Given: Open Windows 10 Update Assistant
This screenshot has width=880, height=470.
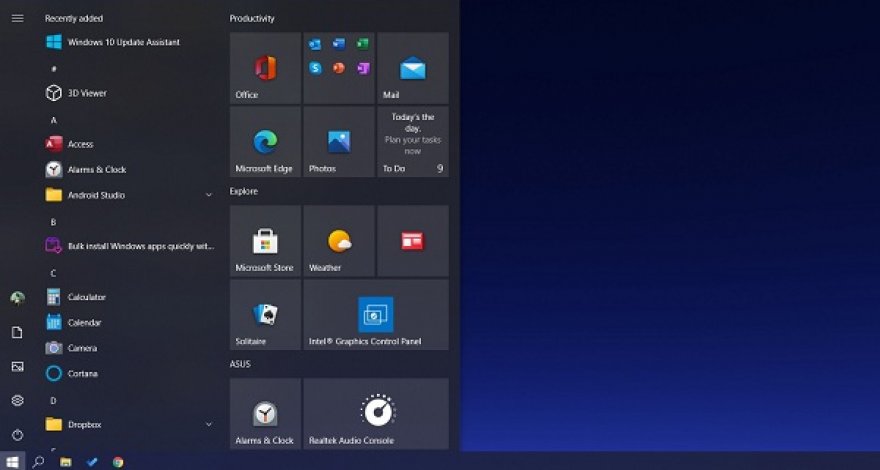Looking at the screenshot, I should (130, 42).
